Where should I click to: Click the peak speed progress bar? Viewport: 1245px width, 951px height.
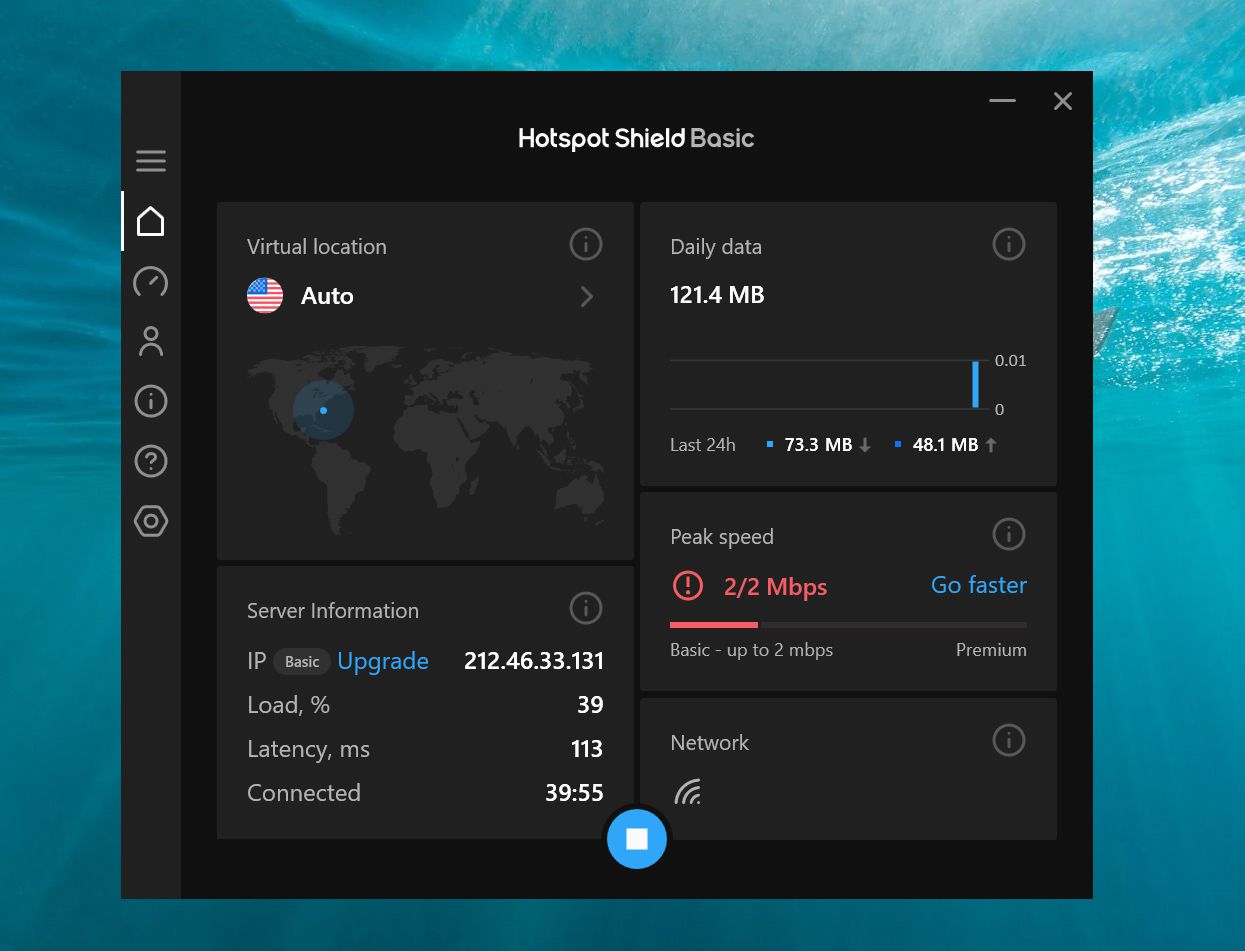848,625
